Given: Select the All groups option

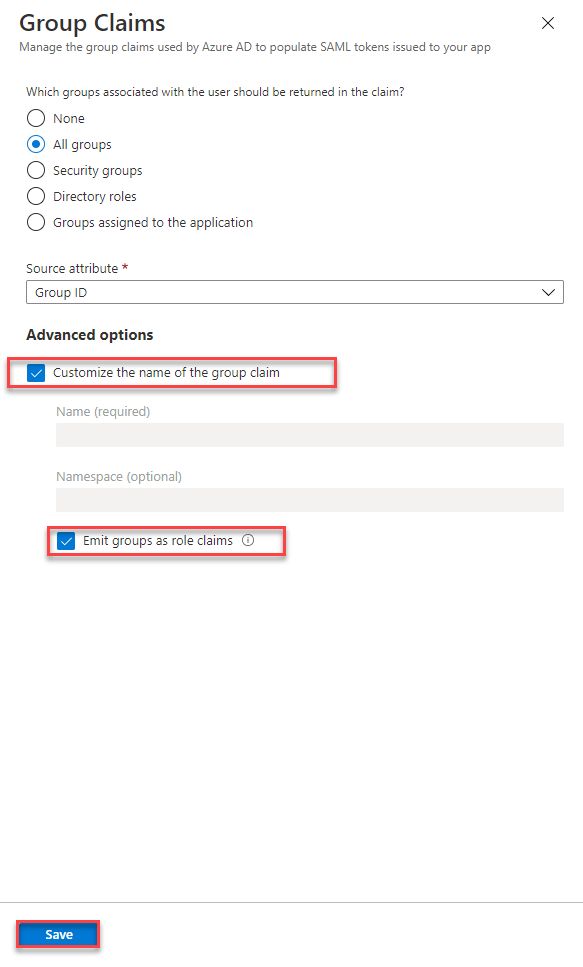Looking at the screenshot, I should (x=35, y=144).
